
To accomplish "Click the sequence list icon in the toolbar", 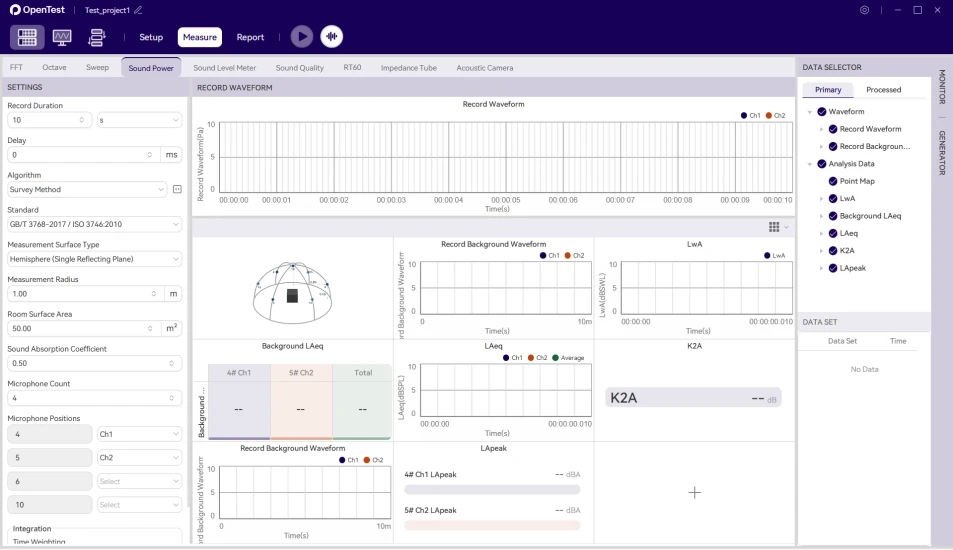I will [x=97, y=37].
